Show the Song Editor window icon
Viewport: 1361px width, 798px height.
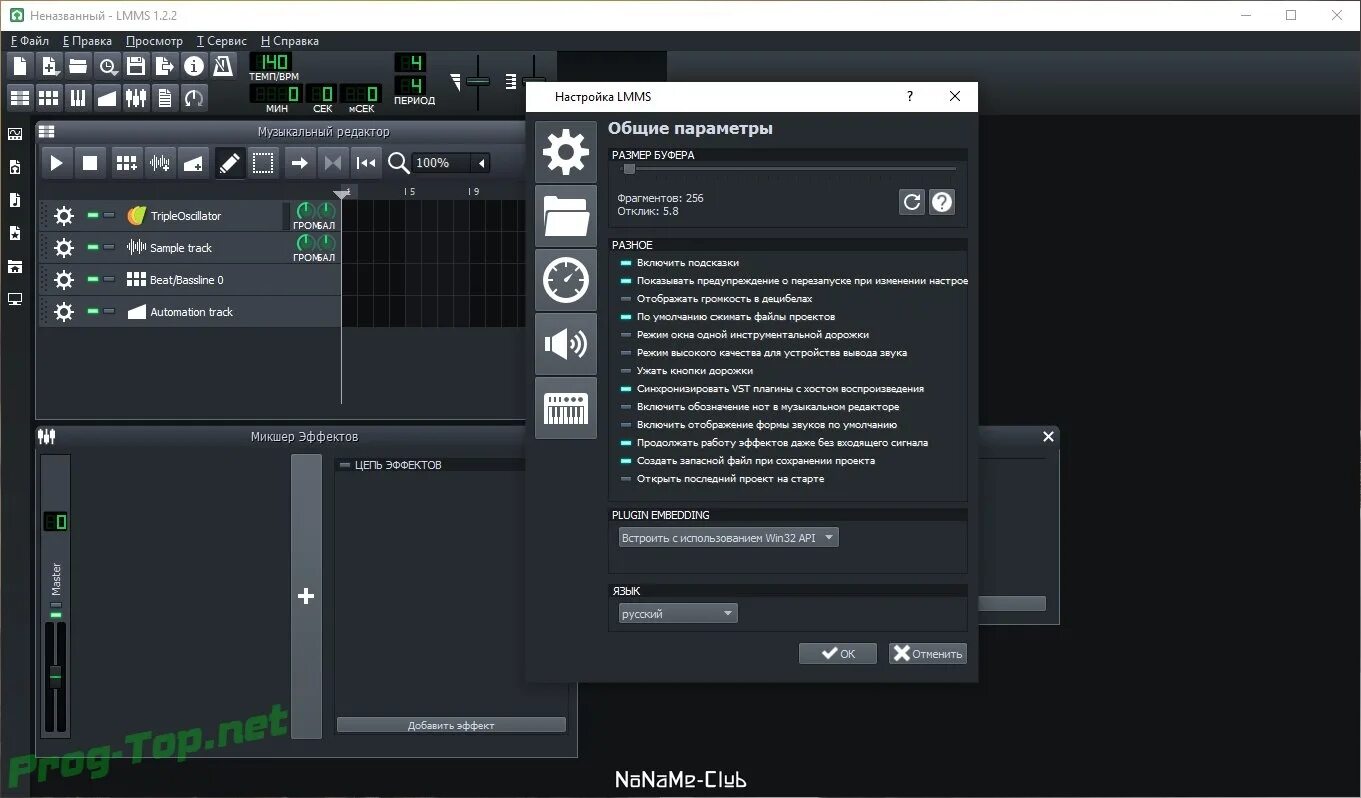[20, 97]
